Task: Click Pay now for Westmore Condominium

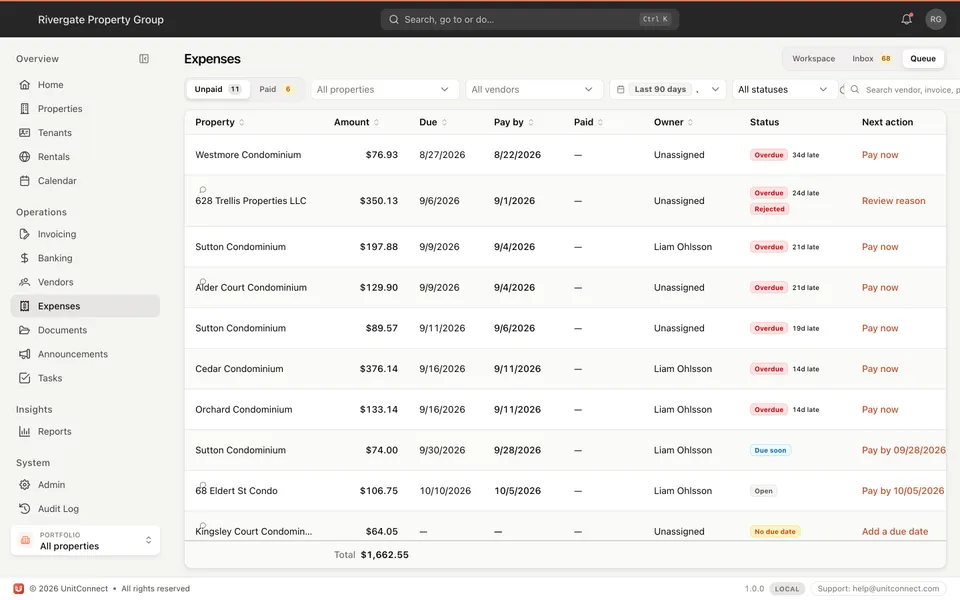Action: click(x=880, y=155)
